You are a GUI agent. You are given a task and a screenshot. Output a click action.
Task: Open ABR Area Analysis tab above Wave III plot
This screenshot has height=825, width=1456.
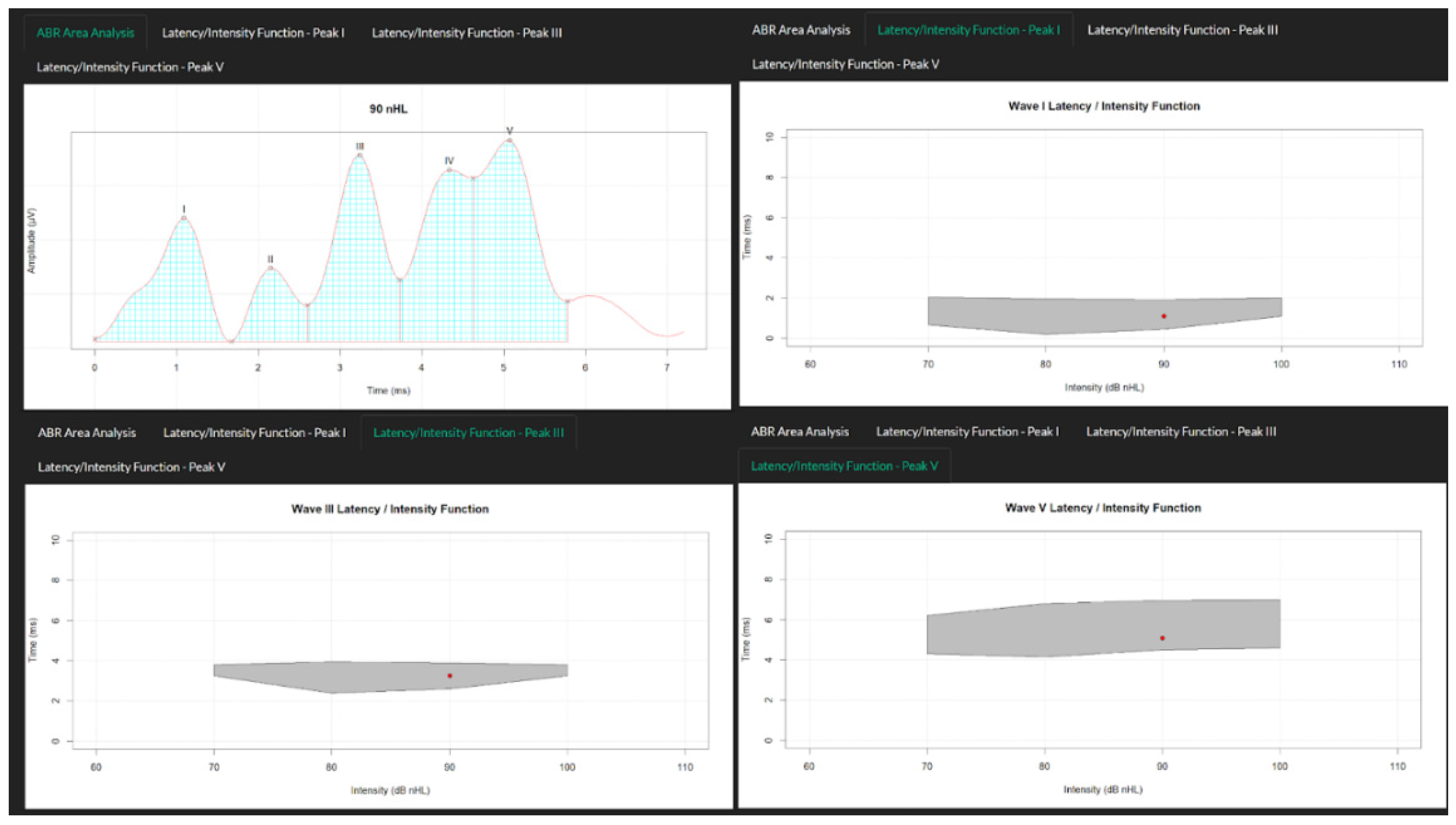coord(87,433)
